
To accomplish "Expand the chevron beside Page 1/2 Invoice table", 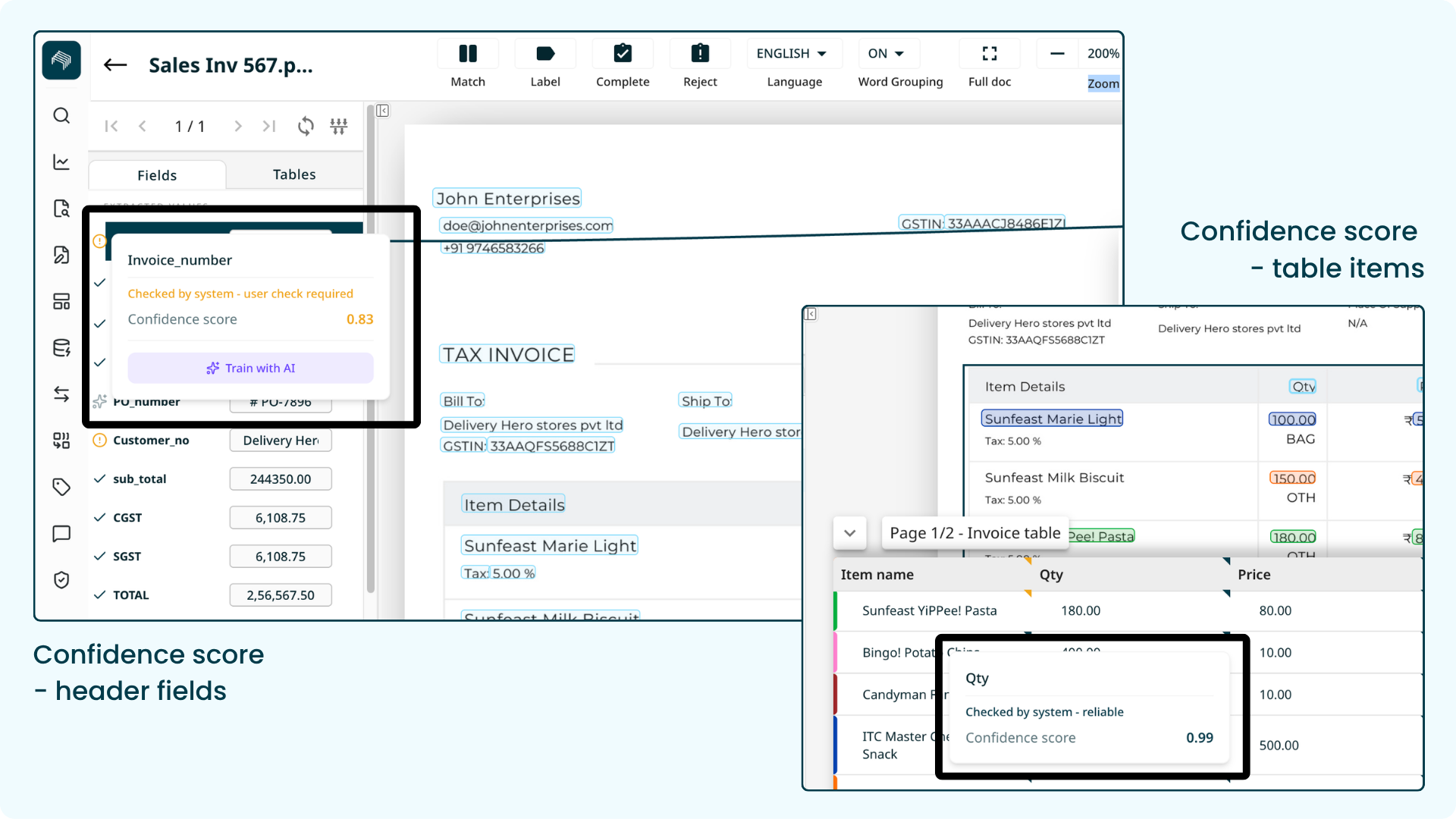I will (x=850, y=533).
